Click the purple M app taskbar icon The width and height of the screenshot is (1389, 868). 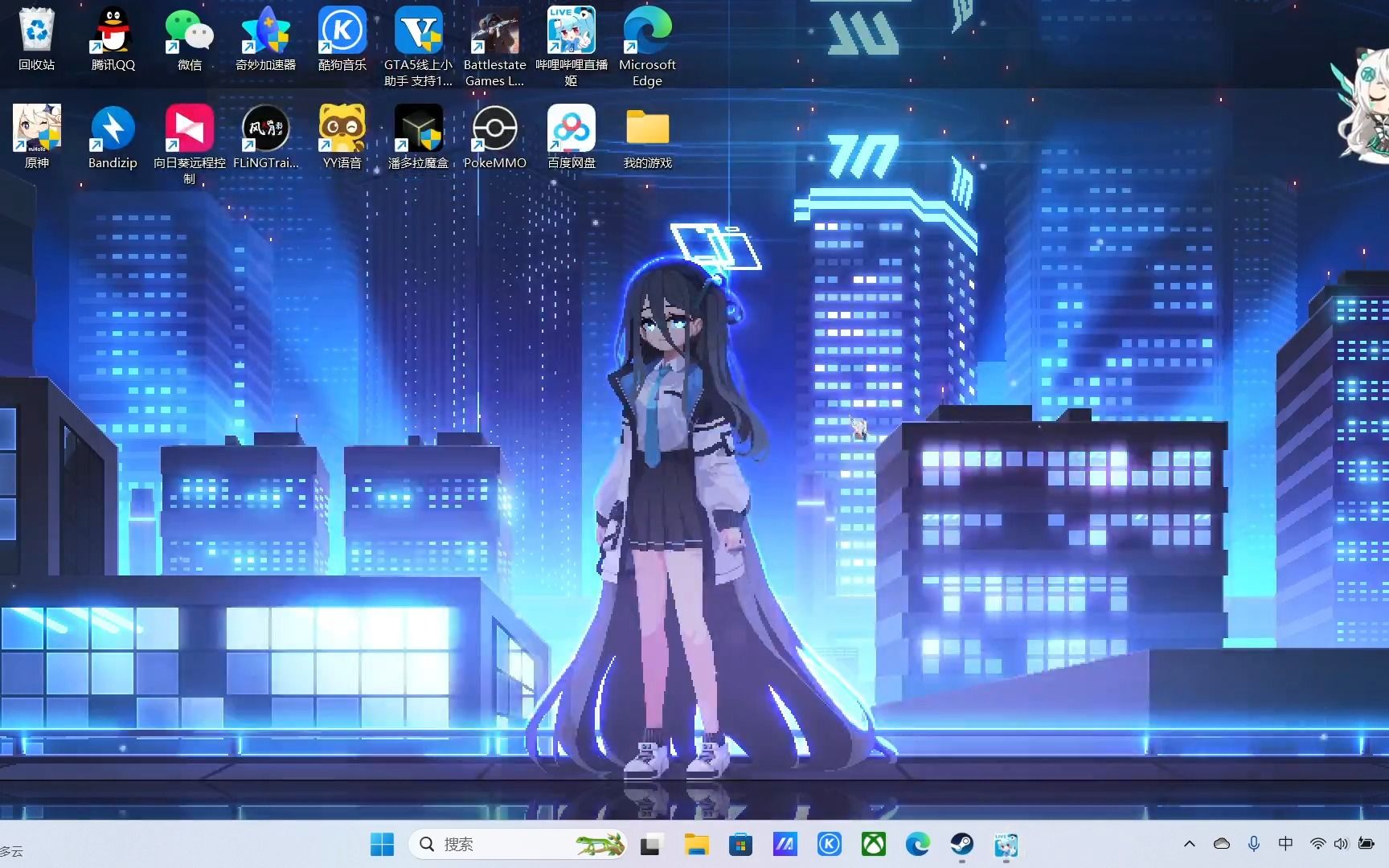point(785,844)
